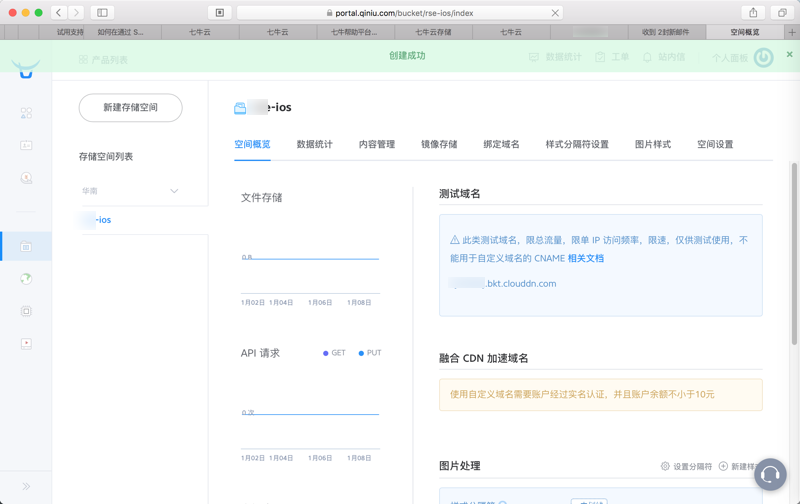Open the customer support headset chat
Image resolution: width=800 pixels, height=504 pixels.
769,475
